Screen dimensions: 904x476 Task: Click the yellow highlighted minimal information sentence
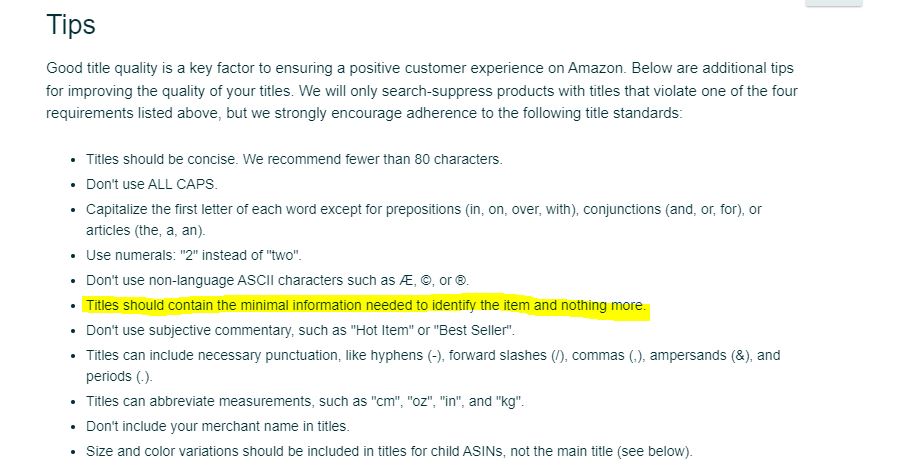[366, 305]
